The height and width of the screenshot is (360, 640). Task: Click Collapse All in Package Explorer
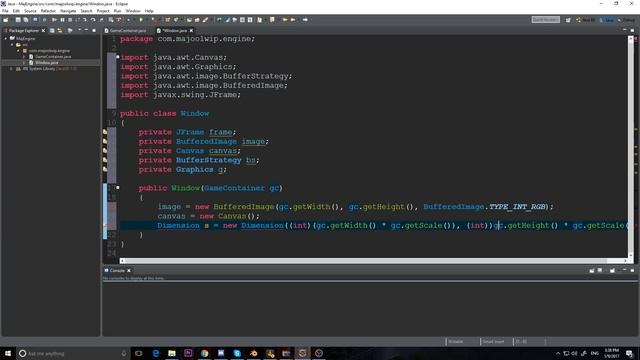[x=52, y=31]
